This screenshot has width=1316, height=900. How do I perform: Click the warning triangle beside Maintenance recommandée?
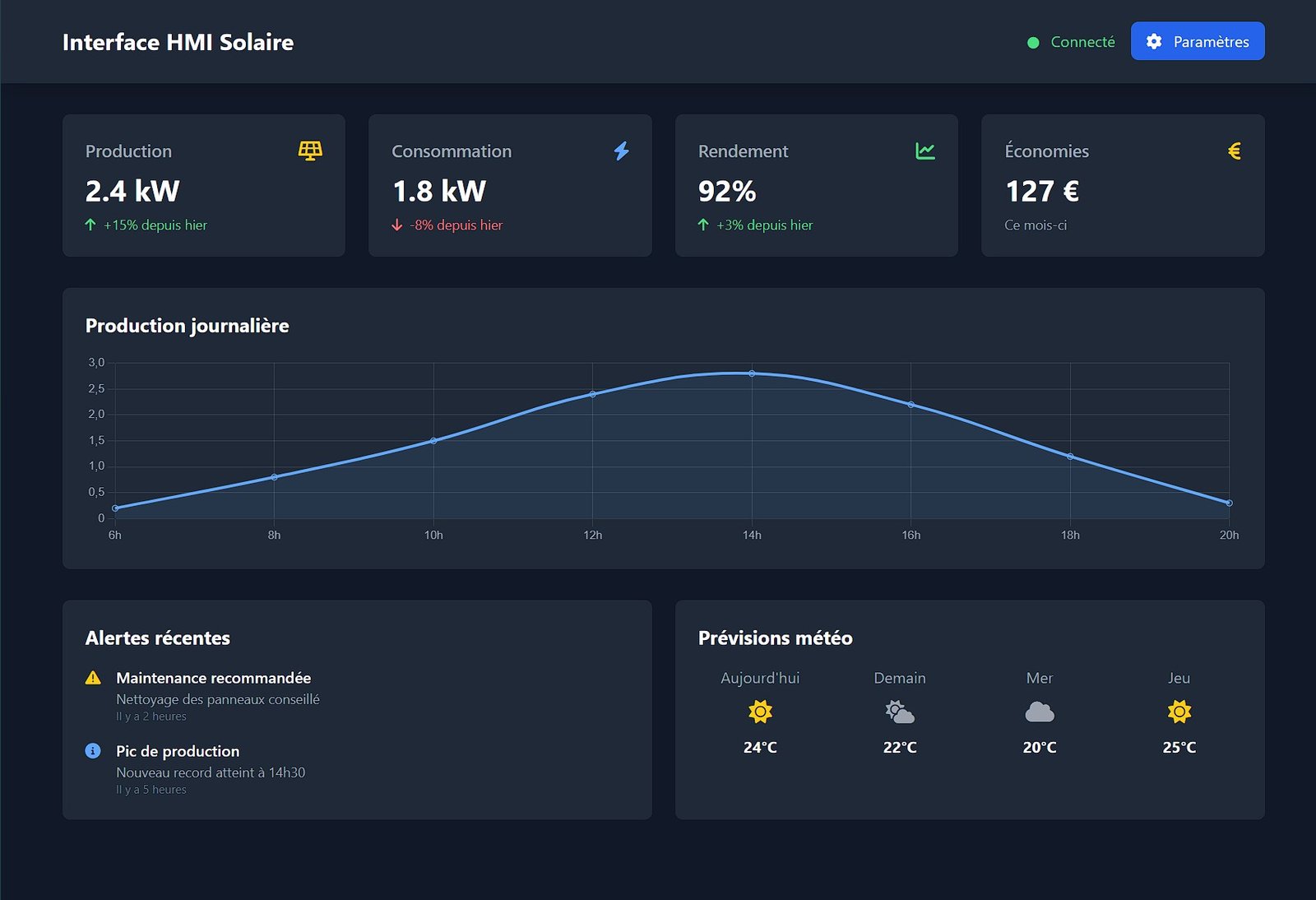pyautogui.click(x=94, y=677)
